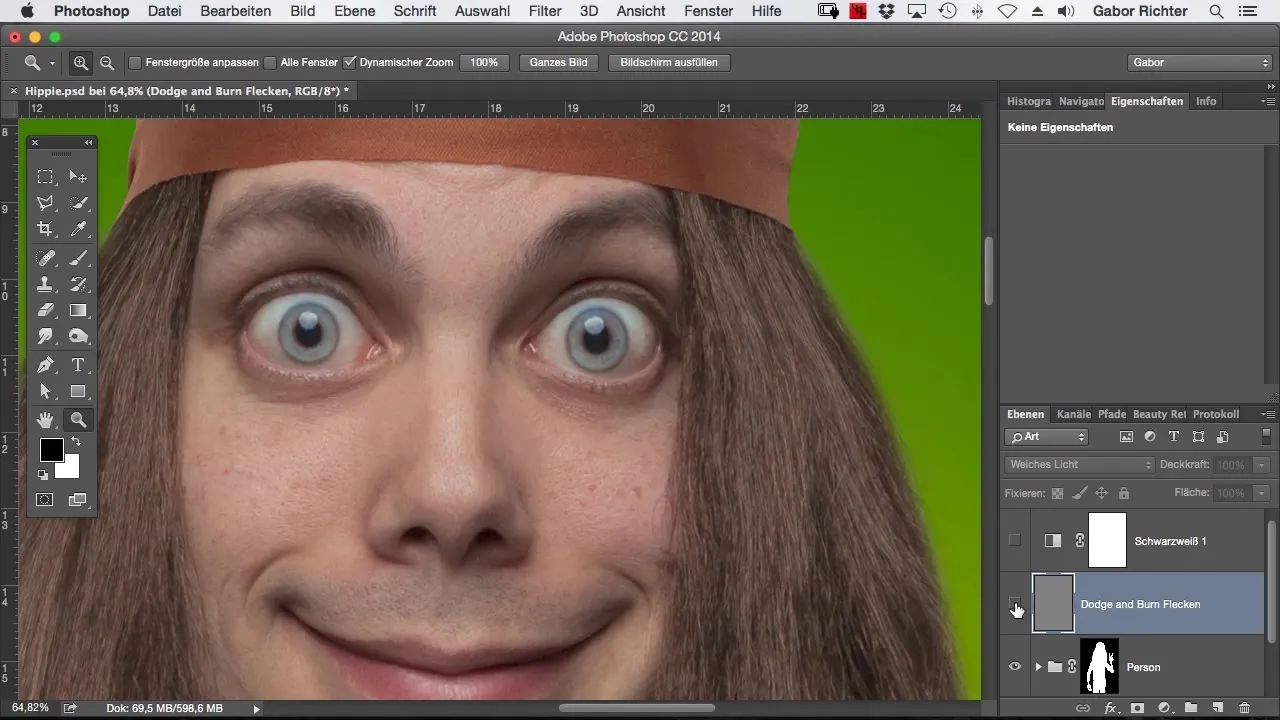Show the Dodge and Burn Flecken layer
Screen dimensions: 1280x720
tap(1015, 604)
